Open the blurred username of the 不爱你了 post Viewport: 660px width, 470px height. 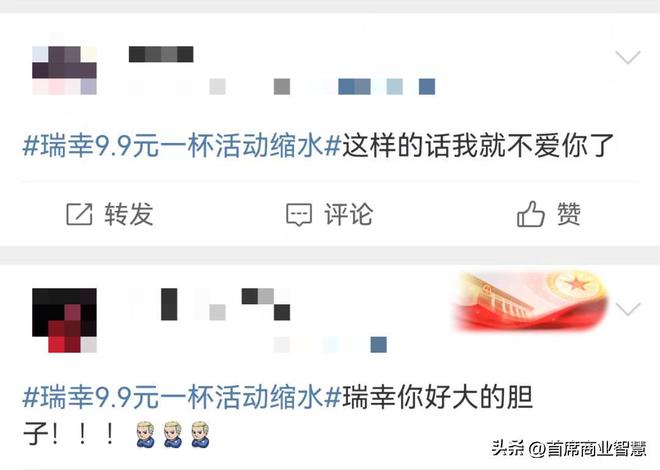tap(161, 54)
